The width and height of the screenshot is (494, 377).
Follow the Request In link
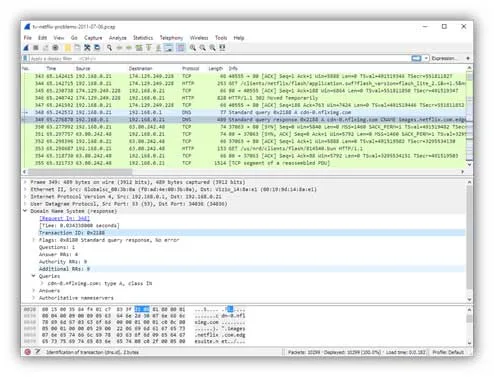coord(64,218)
